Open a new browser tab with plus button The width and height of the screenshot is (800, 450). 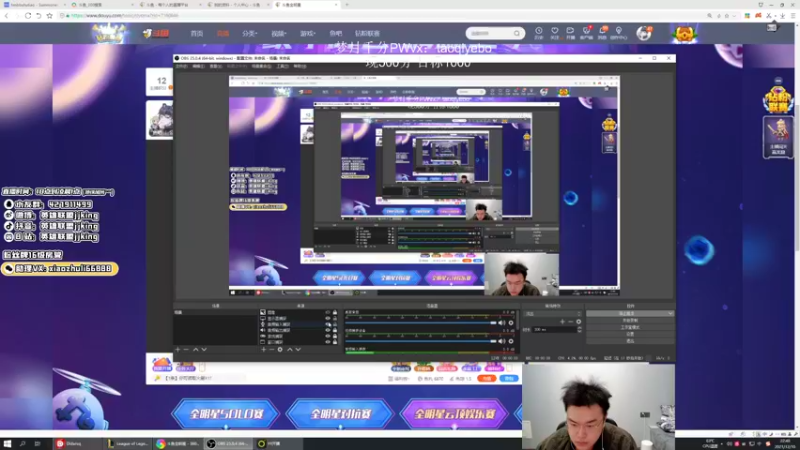click(x=347, y=5)
